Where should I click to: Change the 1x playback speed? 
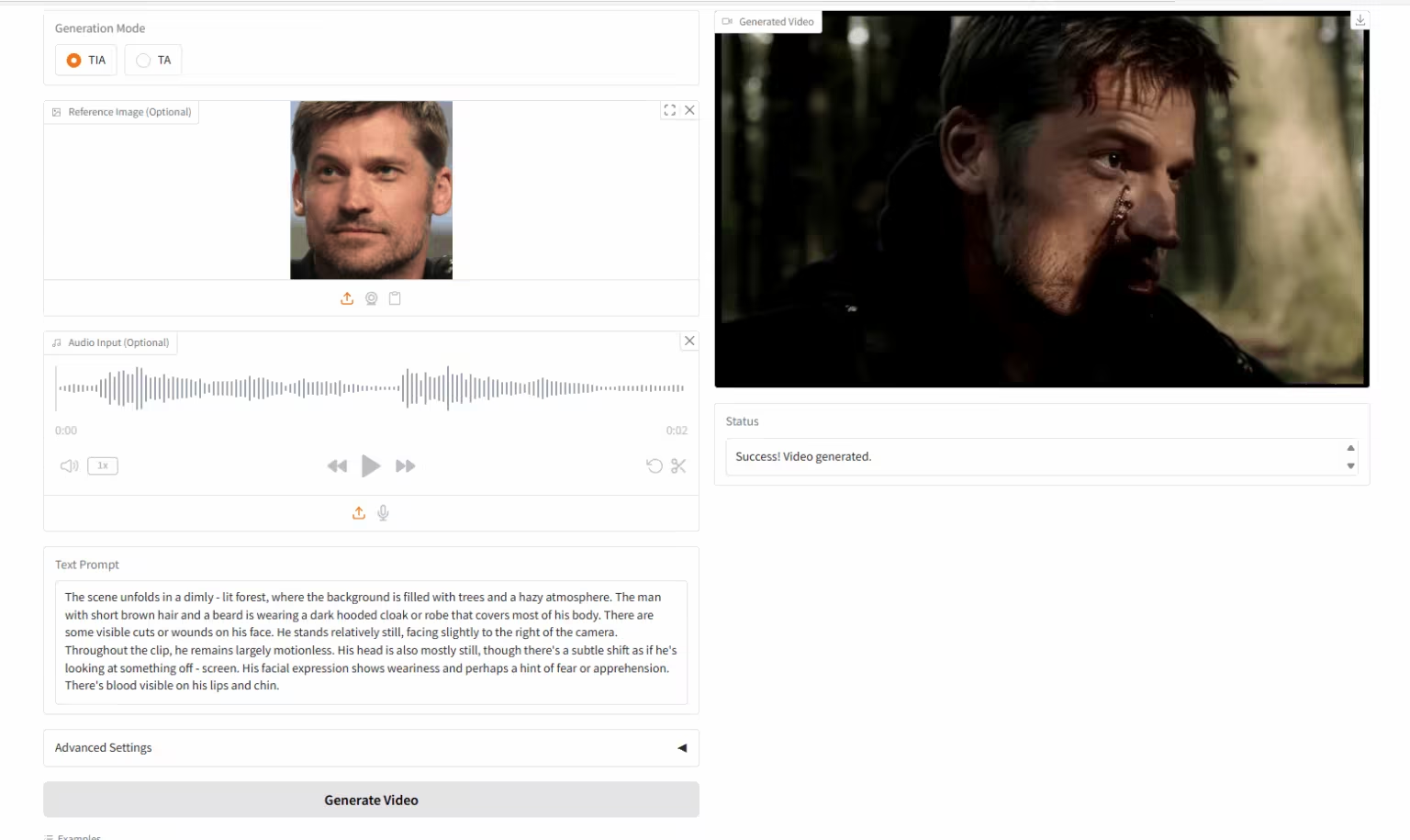(103, 465)
